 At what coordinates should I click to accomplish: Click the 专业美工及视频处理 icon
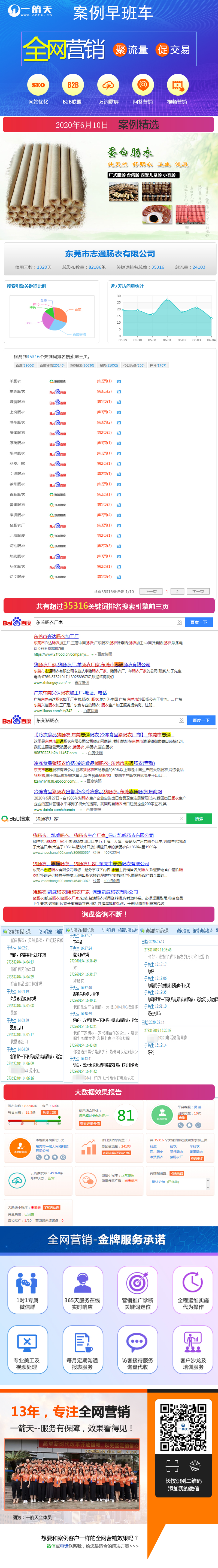[x=27, y=1343]
